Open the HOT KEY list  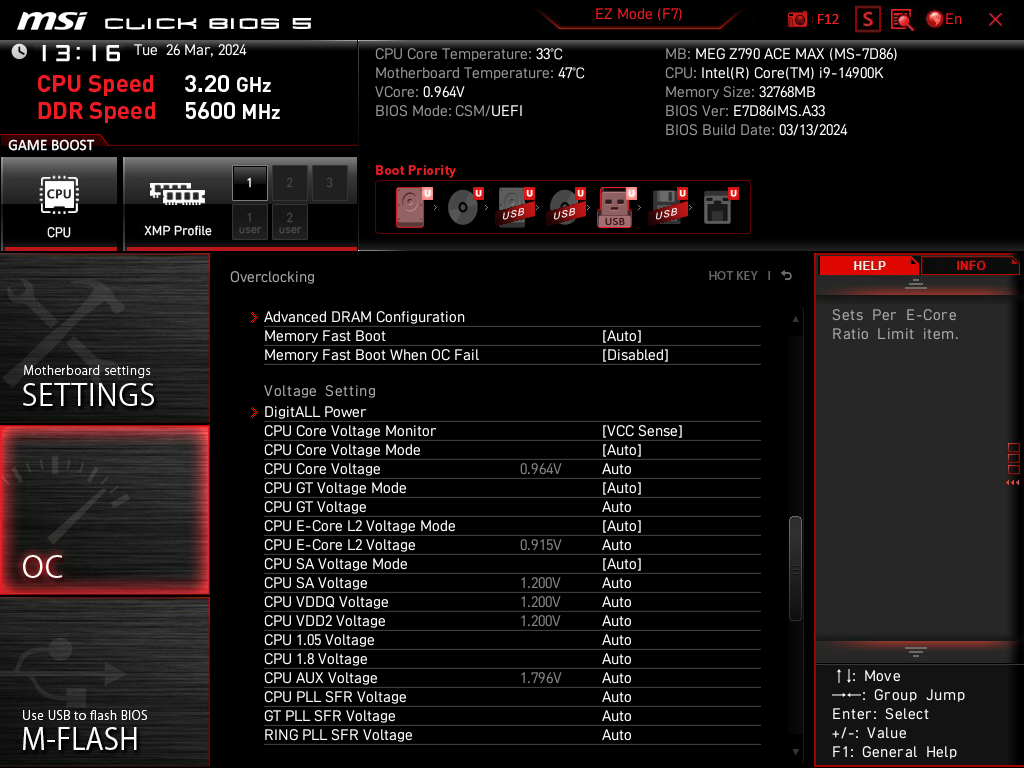[733, 276]
